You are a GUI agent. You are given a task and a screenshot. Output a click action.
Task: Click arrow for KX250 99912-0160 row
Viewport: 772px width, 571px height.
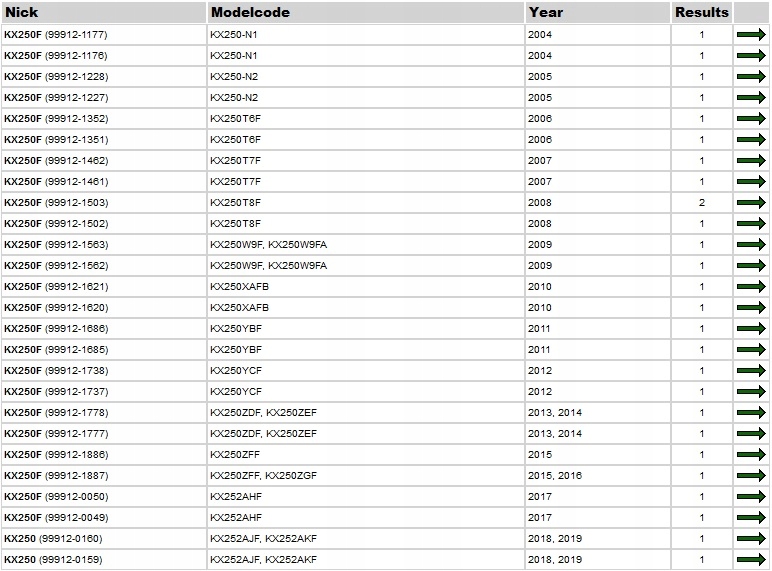(751, 539)
